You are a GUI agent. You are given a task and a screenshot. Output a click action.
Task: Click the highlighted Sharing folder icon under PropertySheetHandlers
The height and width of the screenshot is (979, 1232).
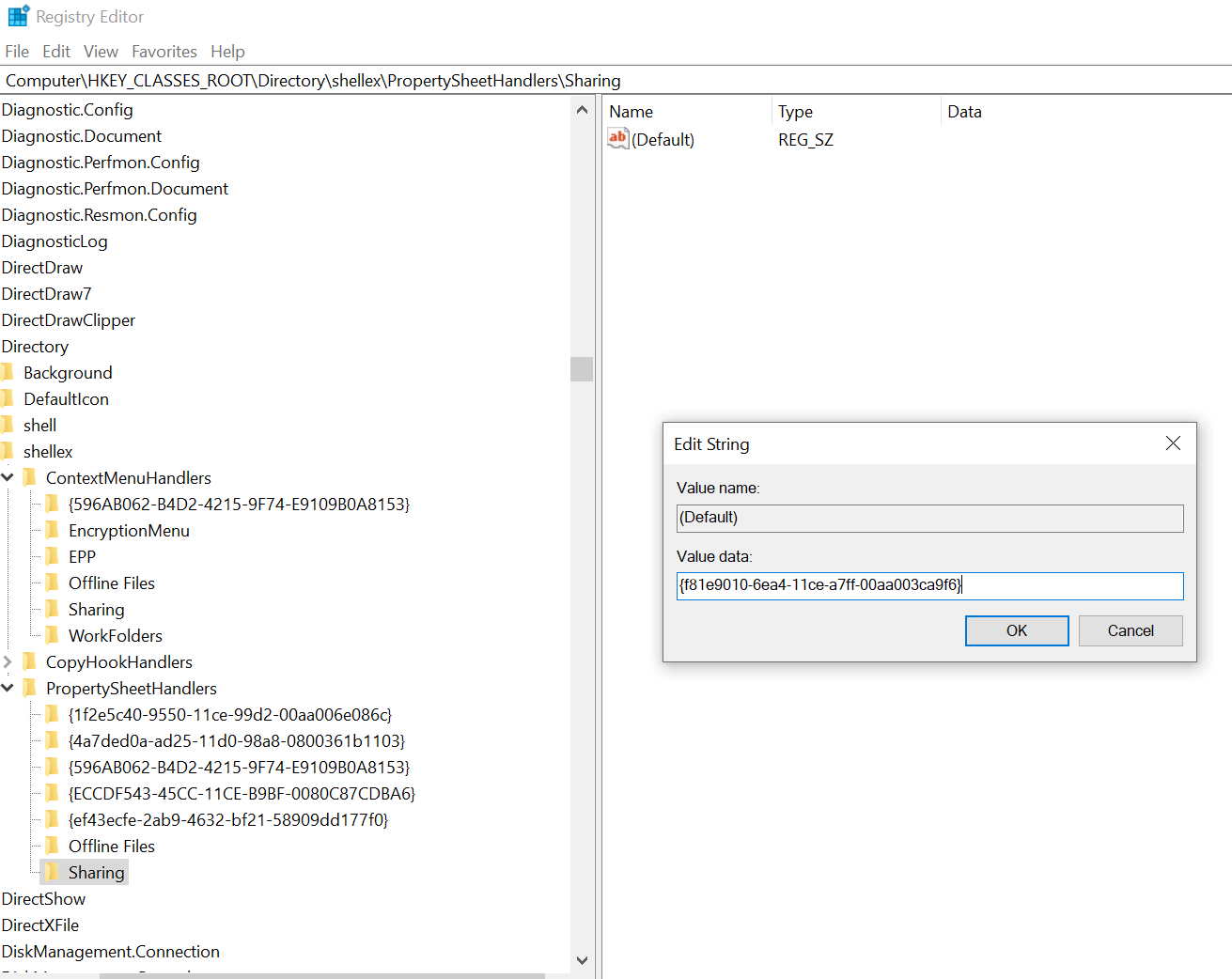[53, 872]
